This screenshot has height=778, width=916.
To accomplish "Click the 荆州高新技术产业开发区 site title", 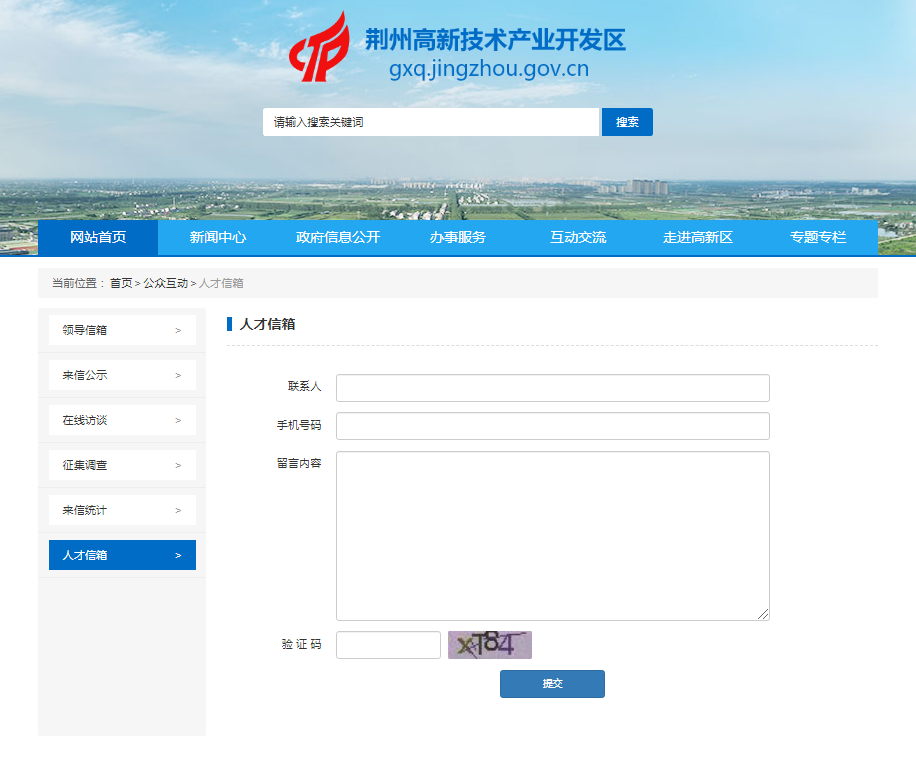I will 495,40.
